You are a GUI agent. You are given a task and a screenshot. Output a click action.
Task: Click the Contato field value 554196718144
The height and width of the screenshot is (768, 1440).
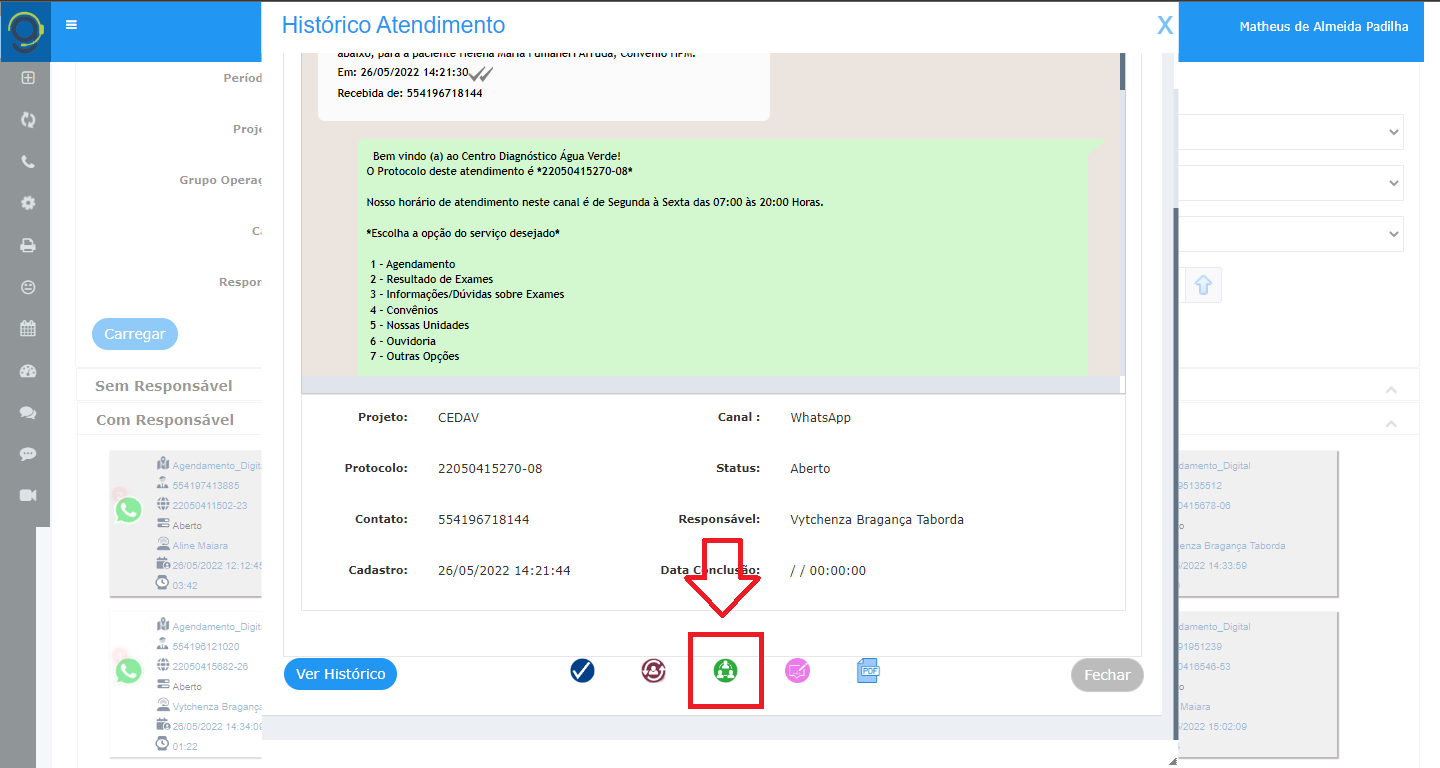[x=484, y=519]
